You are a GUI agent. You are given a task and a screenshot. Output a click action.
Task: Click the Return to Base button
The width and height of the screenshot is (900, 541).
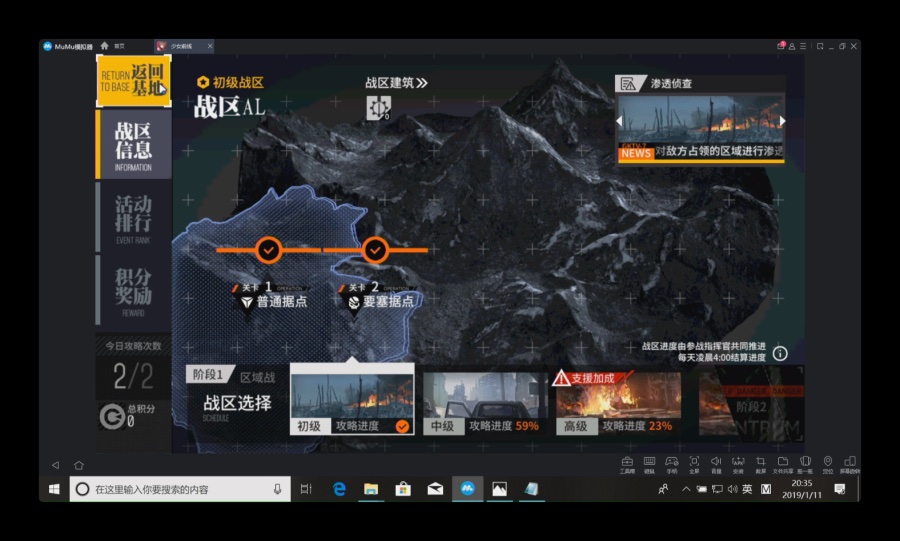[133, 81]
